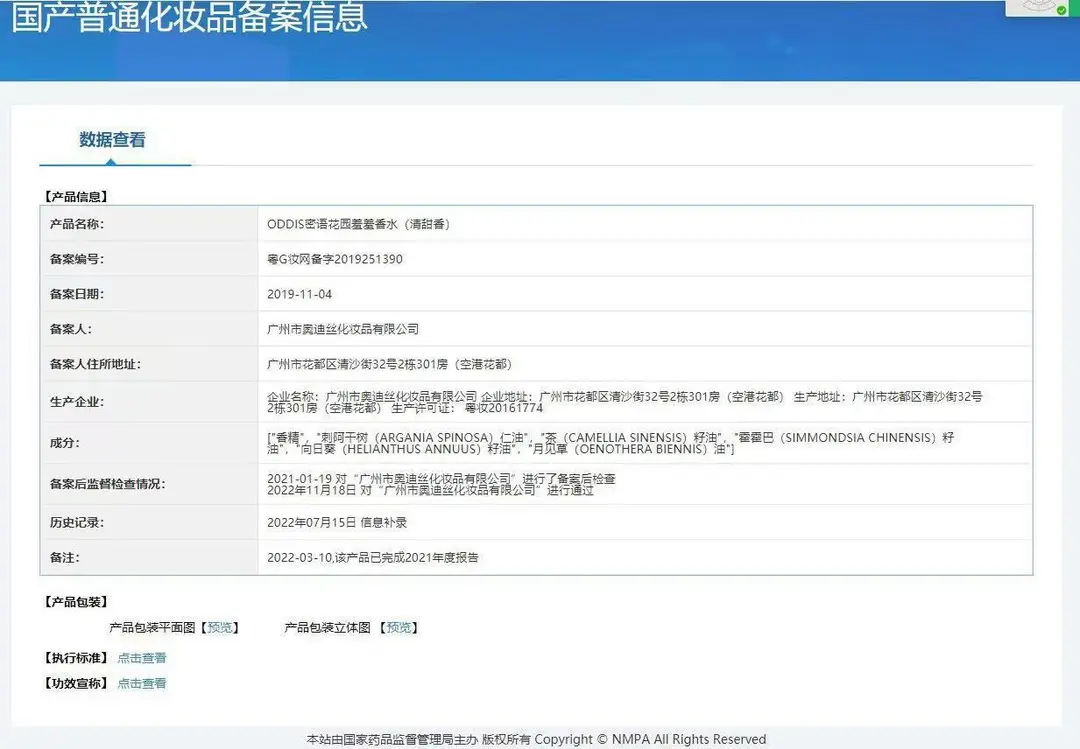Click the 备案日期 value 2019-11-04
Image resolution: width=1080 pixels, height=749 pixels.
(300, 294)
